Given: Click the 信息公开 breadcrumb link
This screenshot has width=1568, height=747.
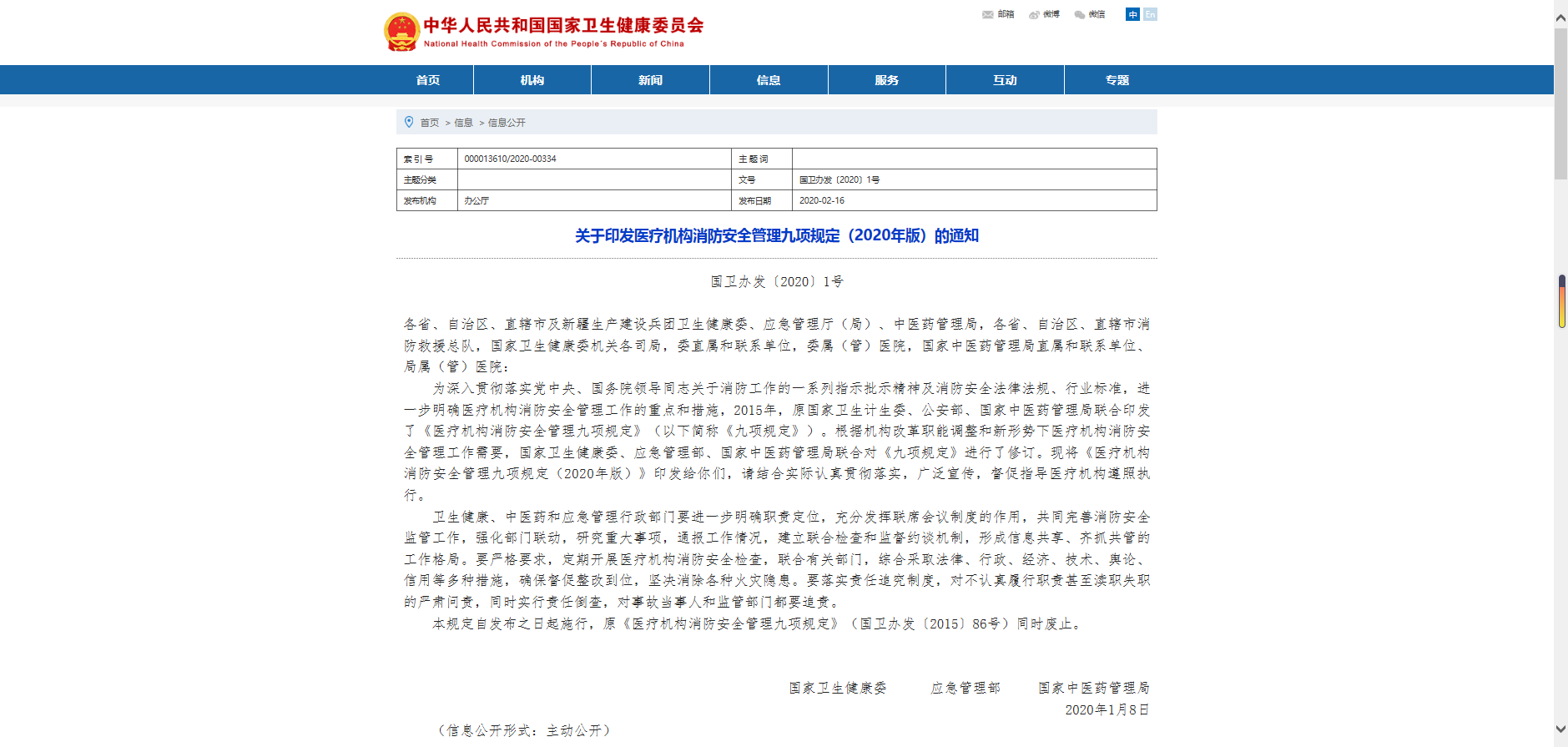Looking at the screenshot, I should (x=507, y=123).
